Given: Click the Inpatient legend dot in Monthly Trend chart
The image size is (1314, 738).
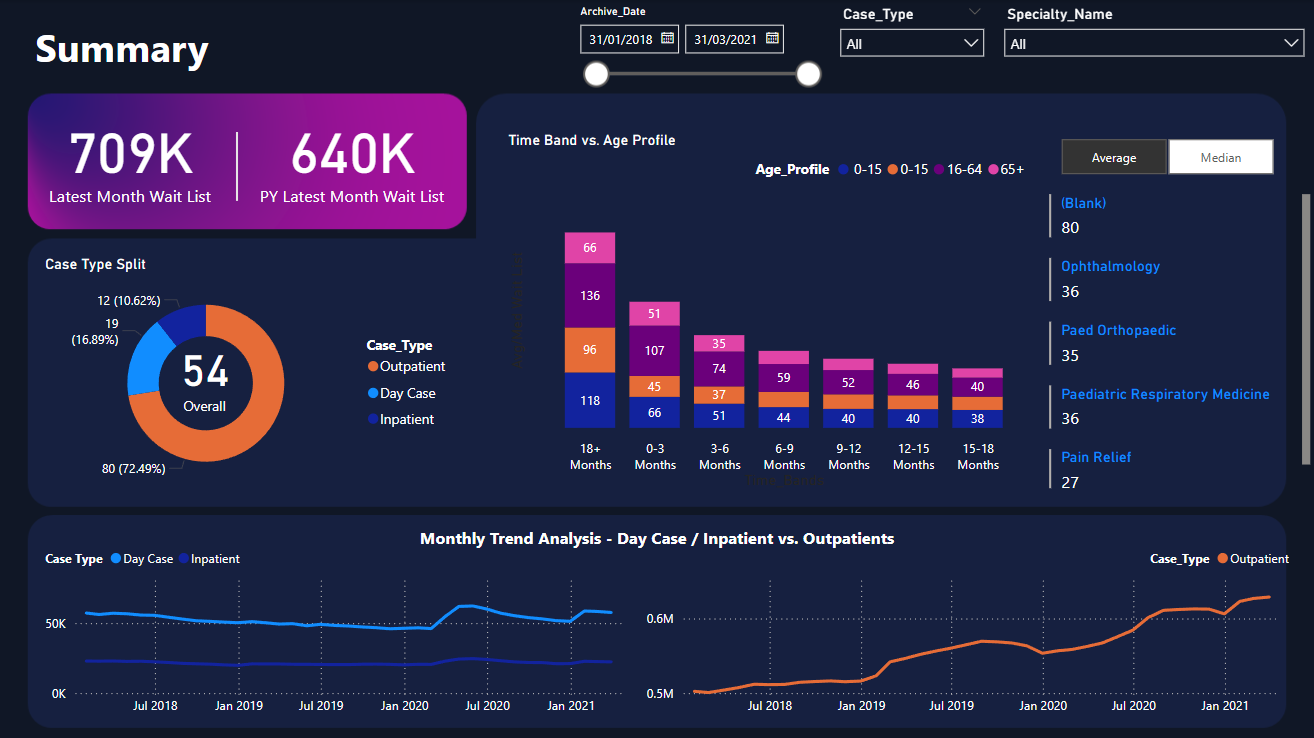Looking at the screenshot, I should click(183, 559).
